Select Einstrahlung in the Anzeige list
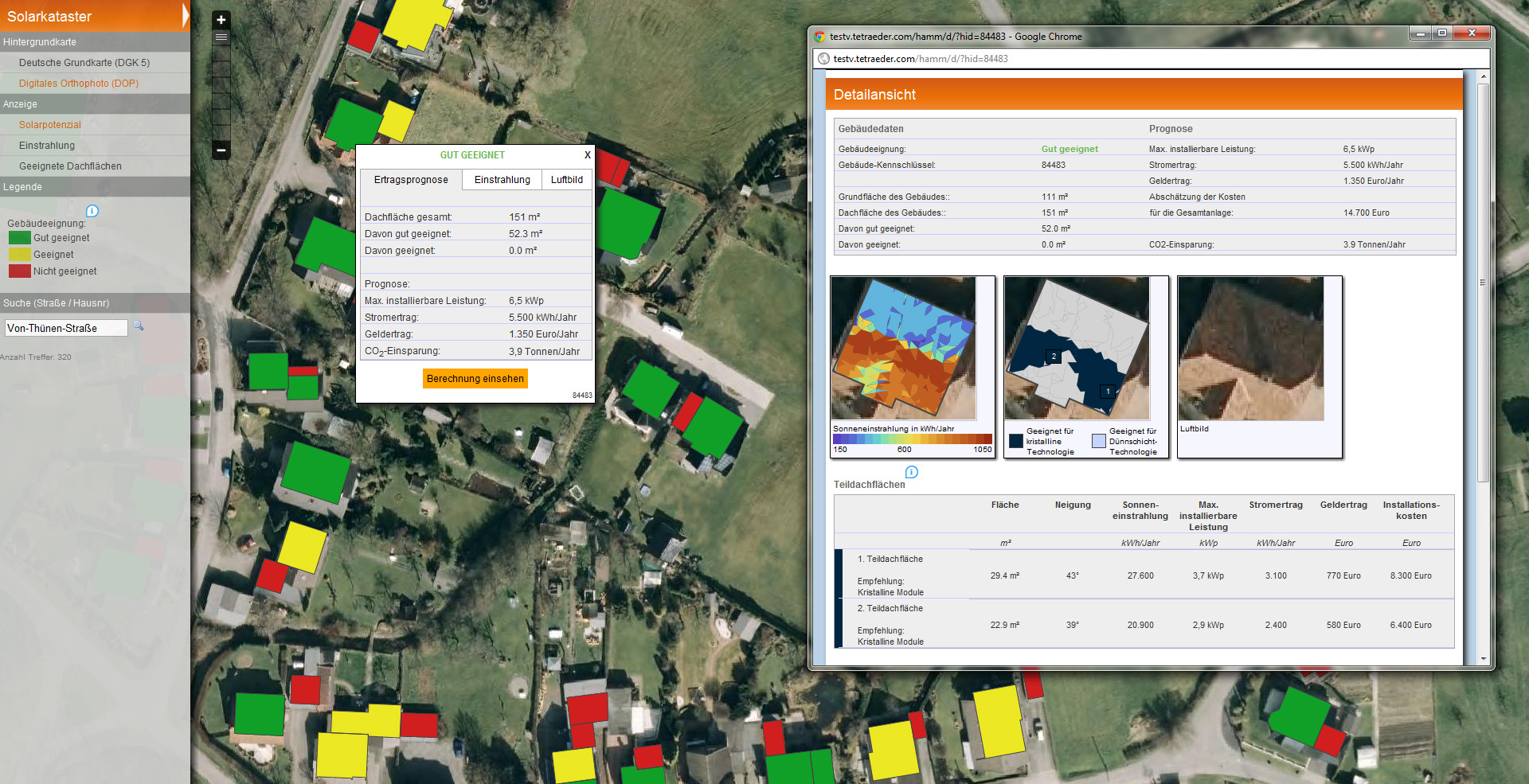 pyautogui.click(x=47, y=146)
